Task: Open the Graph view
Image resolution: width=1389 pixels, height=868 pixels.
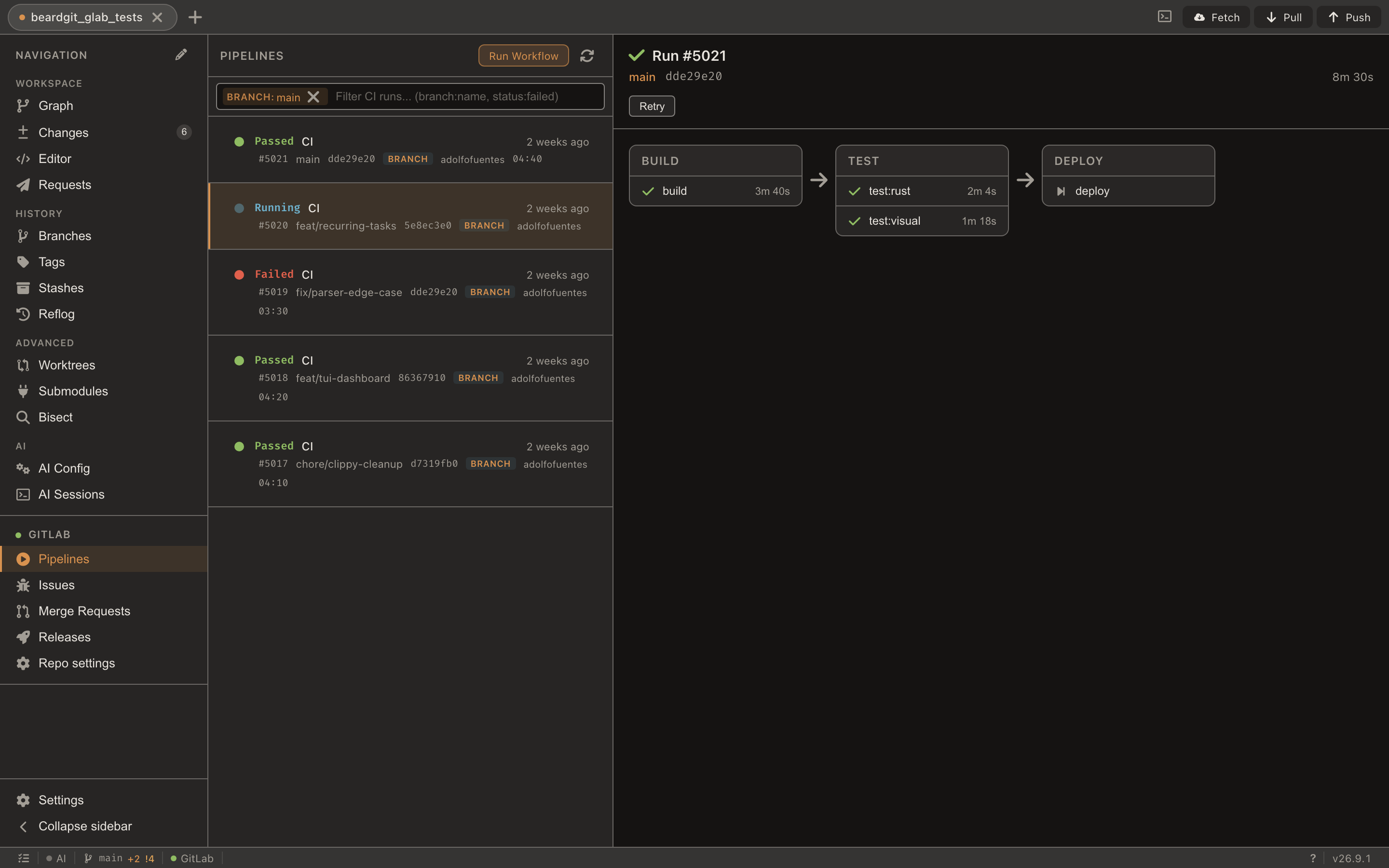Action: pyautogui.click(x=104, y=106)
